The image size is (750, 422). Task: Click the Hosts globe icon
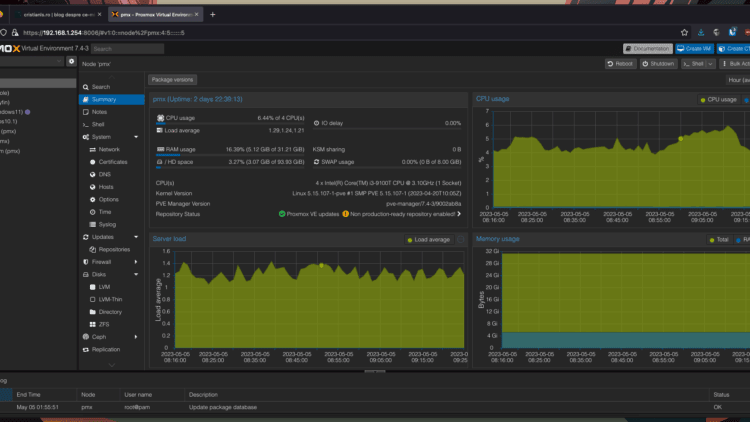point(92,187)
